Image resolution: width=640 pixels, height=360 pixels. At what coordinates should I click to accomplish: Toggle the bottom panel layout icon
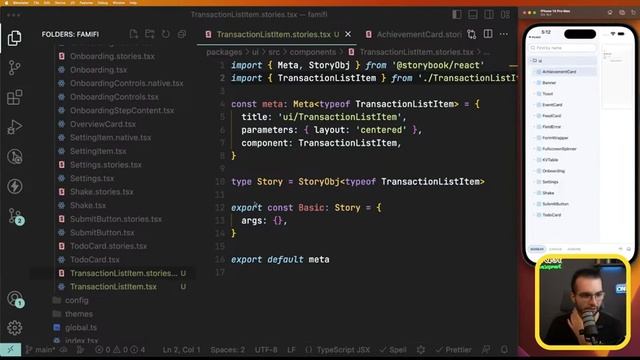(x=473, y=15)
